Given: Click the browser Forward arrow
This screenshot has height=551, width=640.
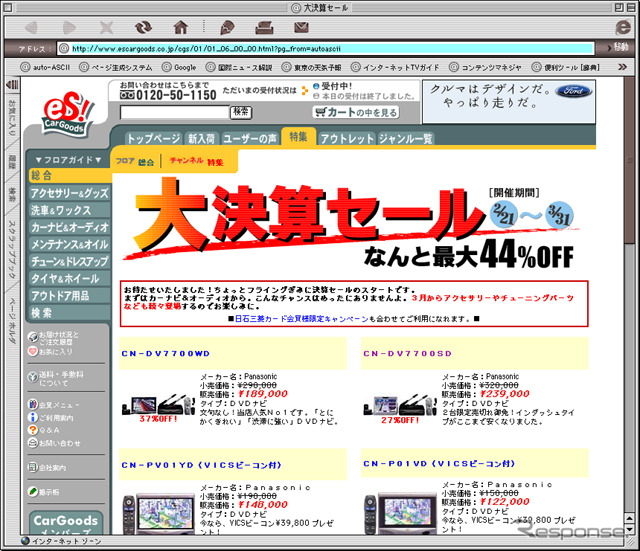Looking at the screenshot, I should [x=69, y=28].
